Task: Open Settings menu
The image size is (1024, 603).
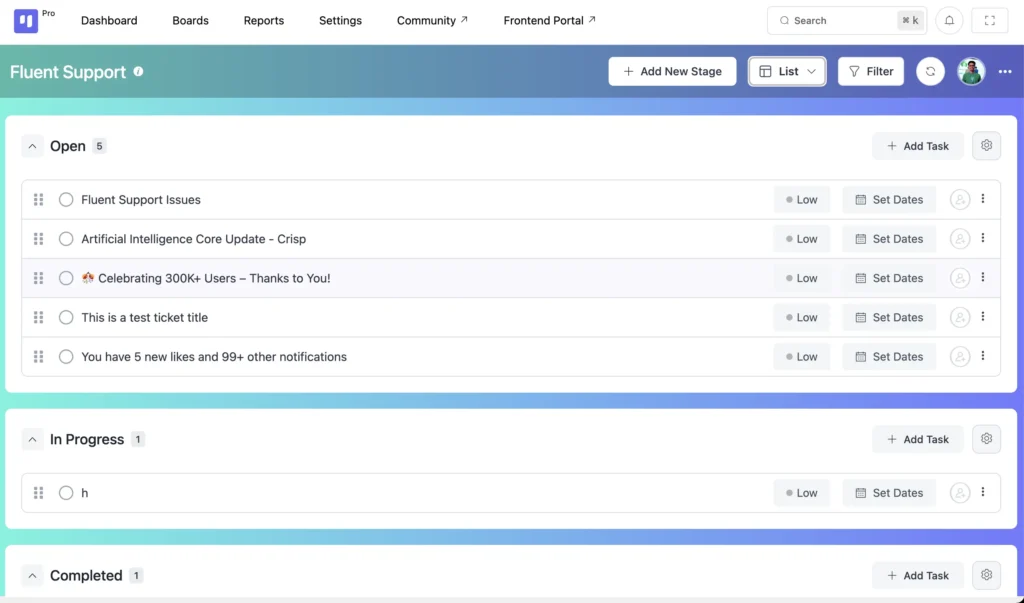Action: [340, 20]
